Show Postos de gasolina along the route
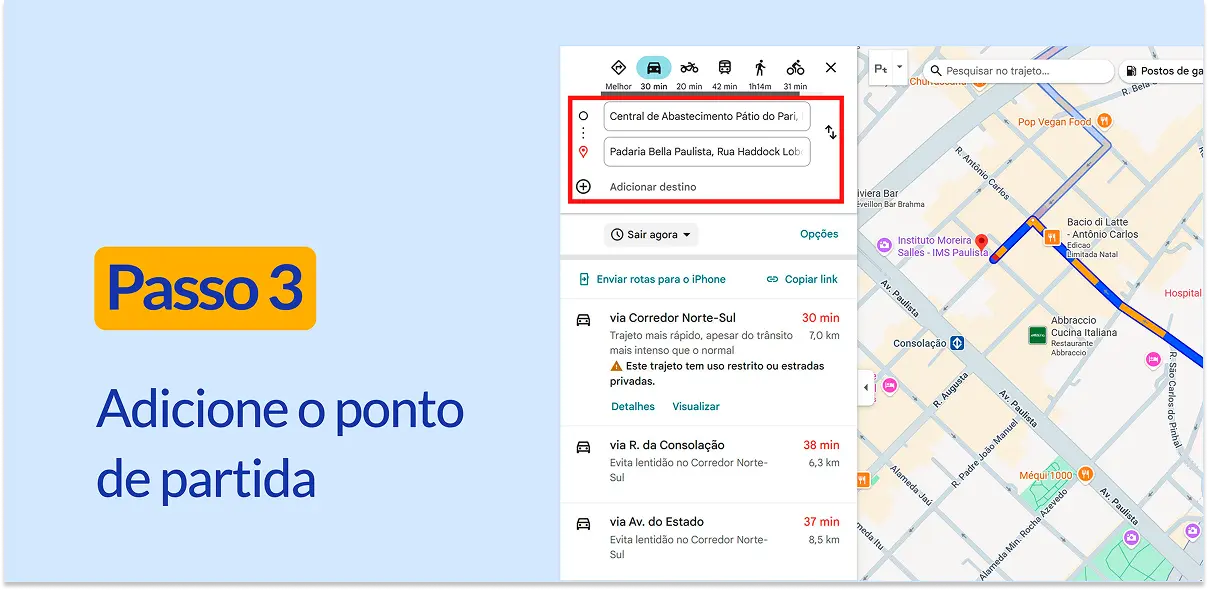 pos(1165,71)
